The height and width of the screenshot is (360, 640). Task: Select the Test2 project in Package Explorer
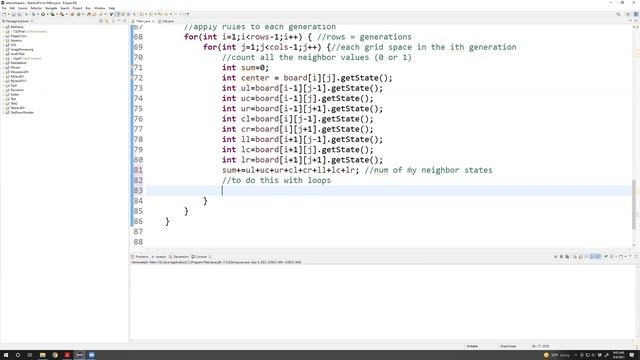pos(14,103)
